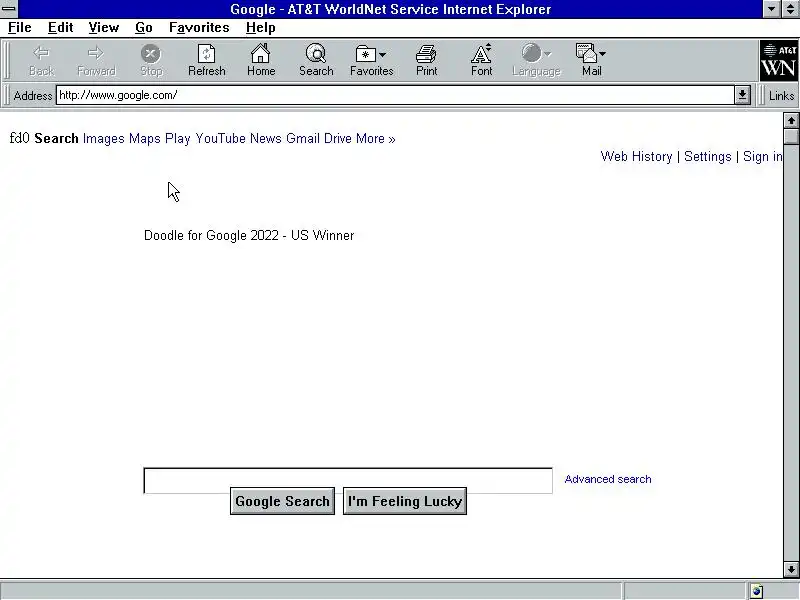Open the window control menu box

(x=9, y=9)
